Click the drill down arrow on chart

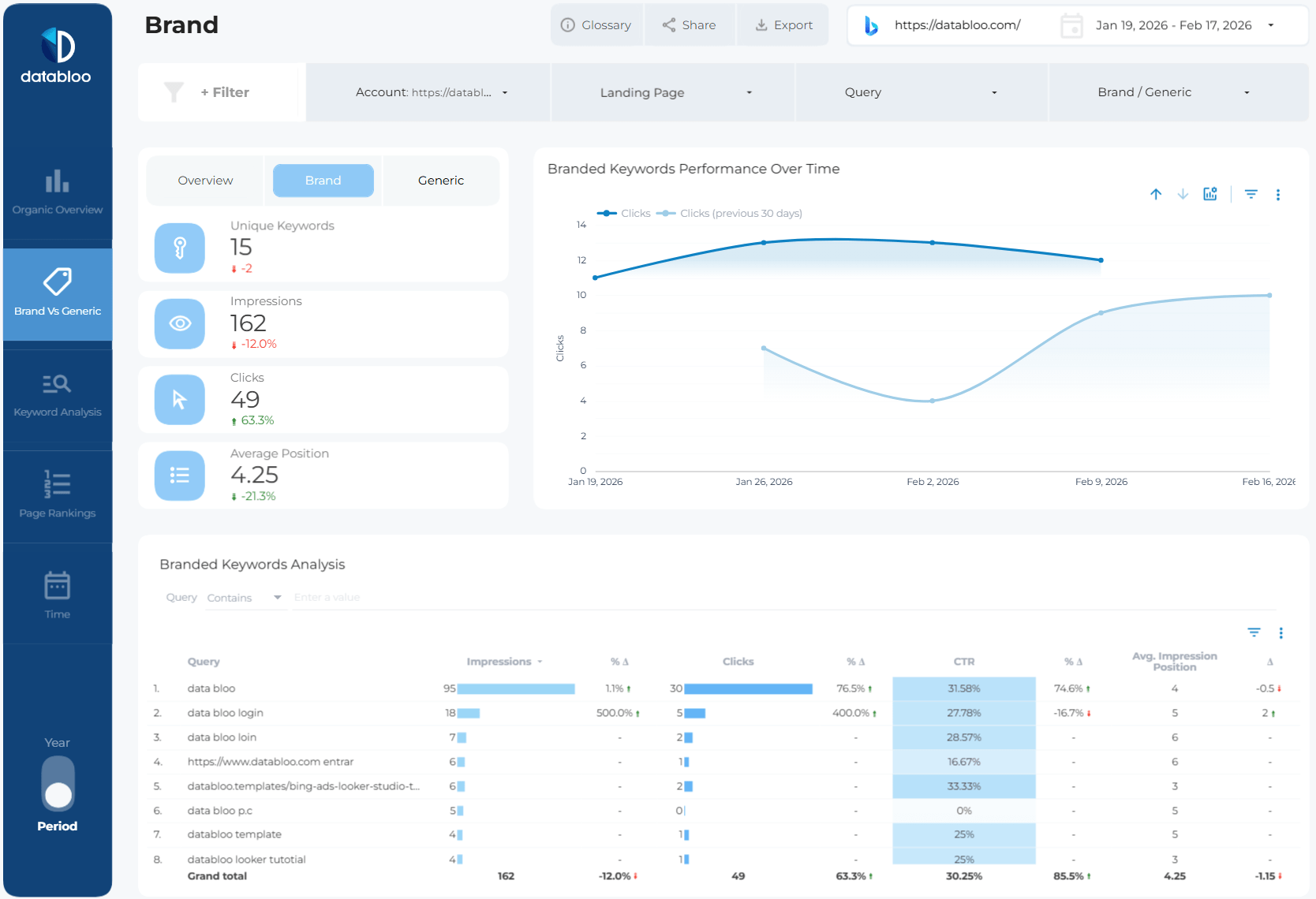pyautogui.click(x=1183, y=194)
